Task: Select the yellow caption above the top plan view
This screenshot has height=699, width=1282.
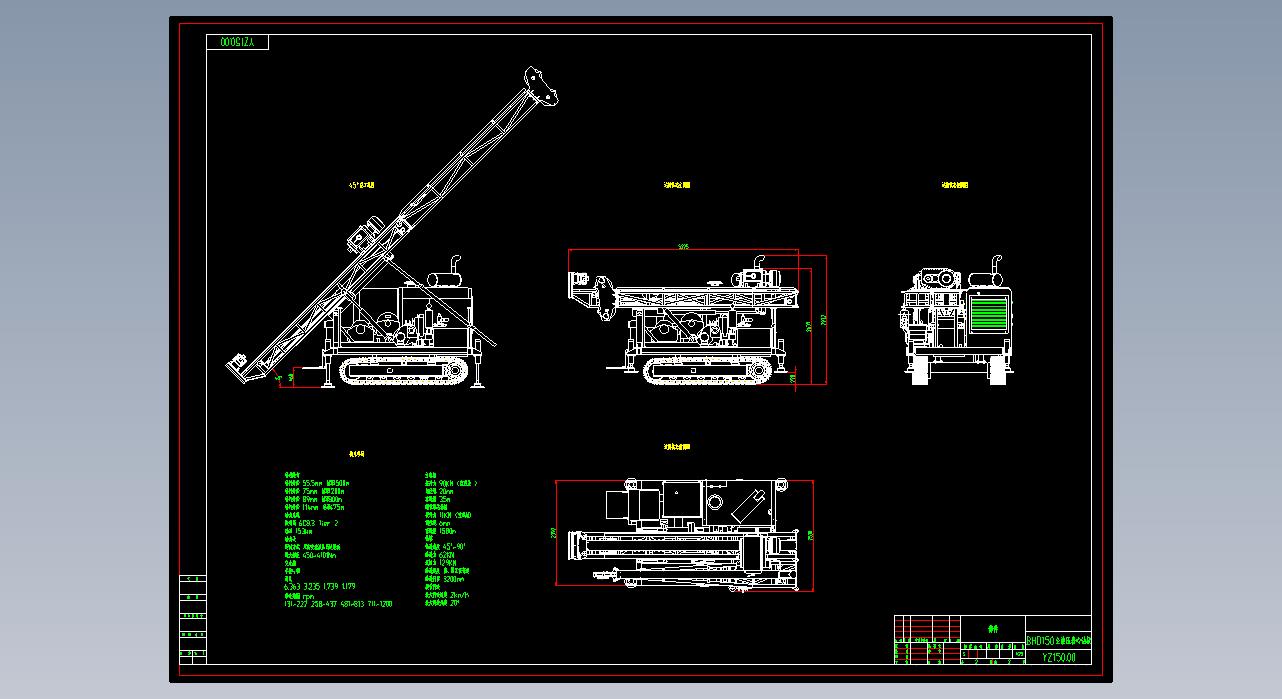Action: pos(677,447)
